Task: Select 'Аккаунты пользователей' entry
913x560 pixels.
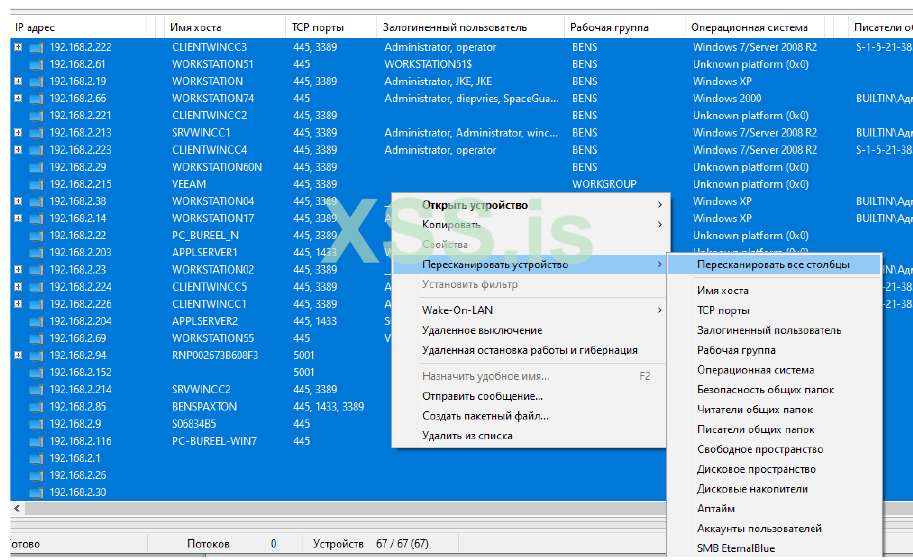Action: click(x=774, y=529)
